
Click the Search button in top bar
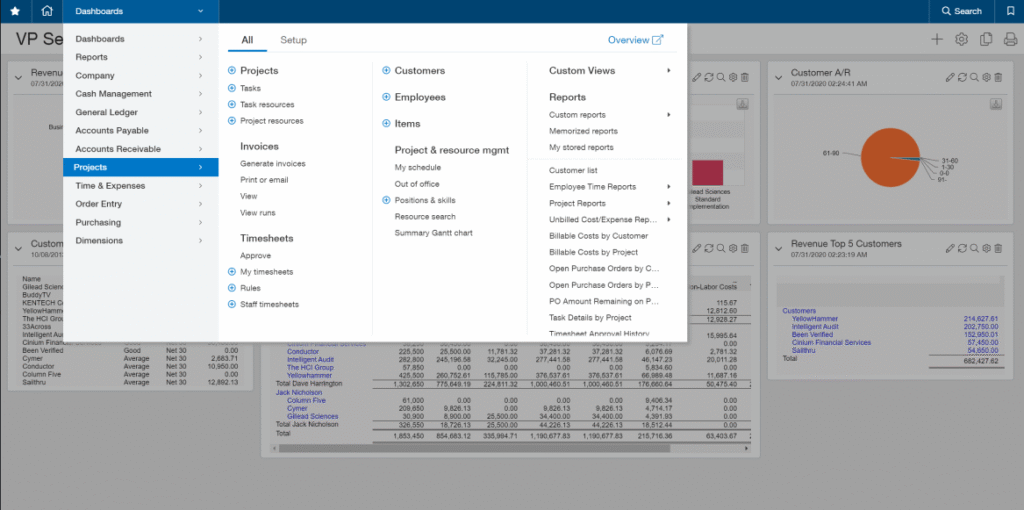point(961,11)
